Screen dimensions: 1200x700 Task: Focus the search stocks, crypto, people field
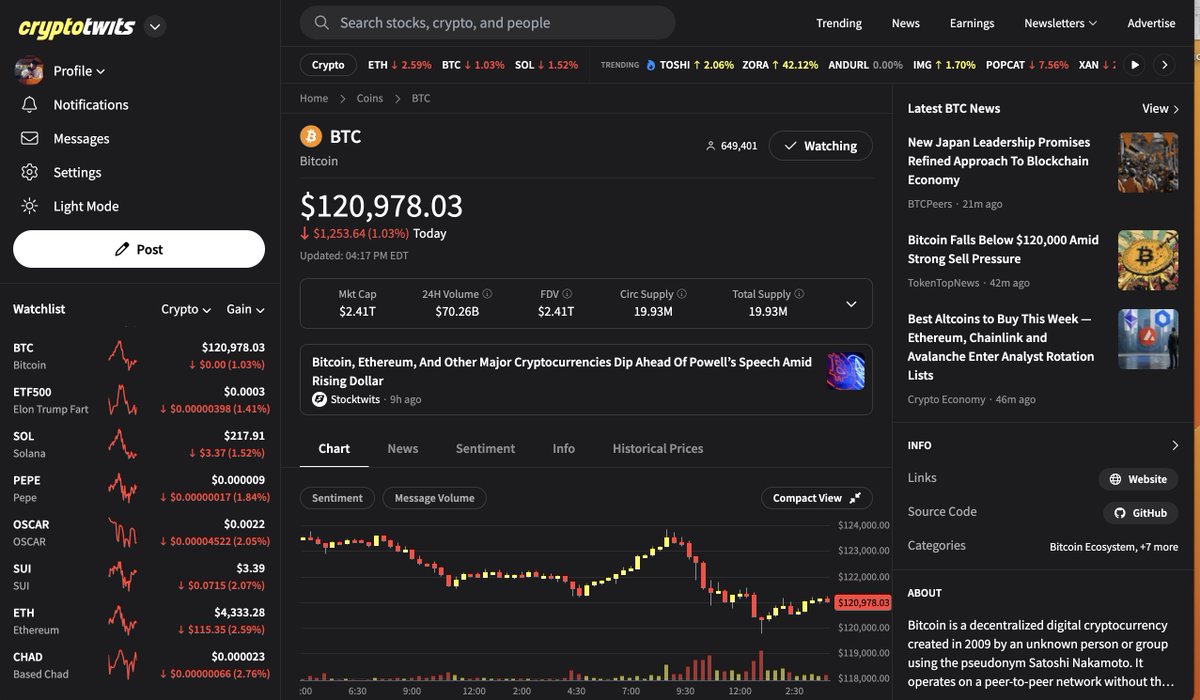[488, 22]
